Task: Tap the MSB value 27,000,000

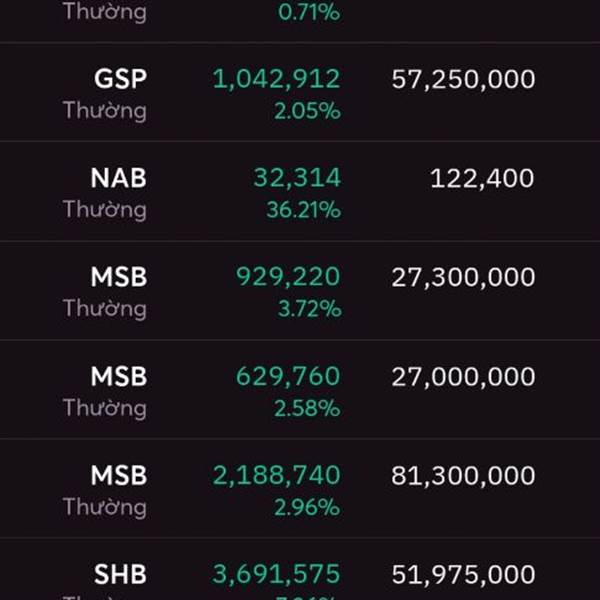Action: (463, 377)
